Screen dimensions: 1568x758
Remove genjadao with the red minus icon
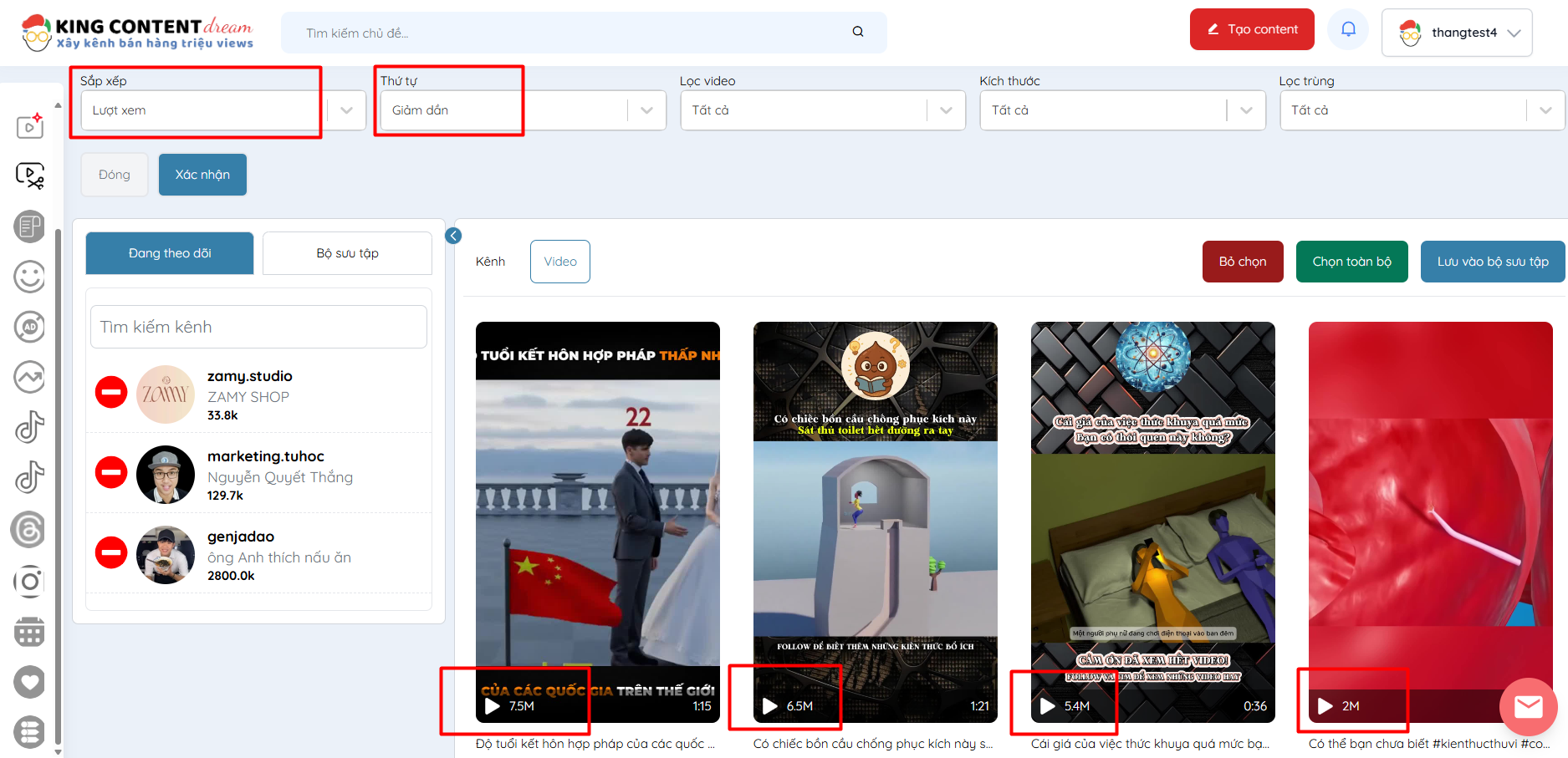(x=111, y=552)
